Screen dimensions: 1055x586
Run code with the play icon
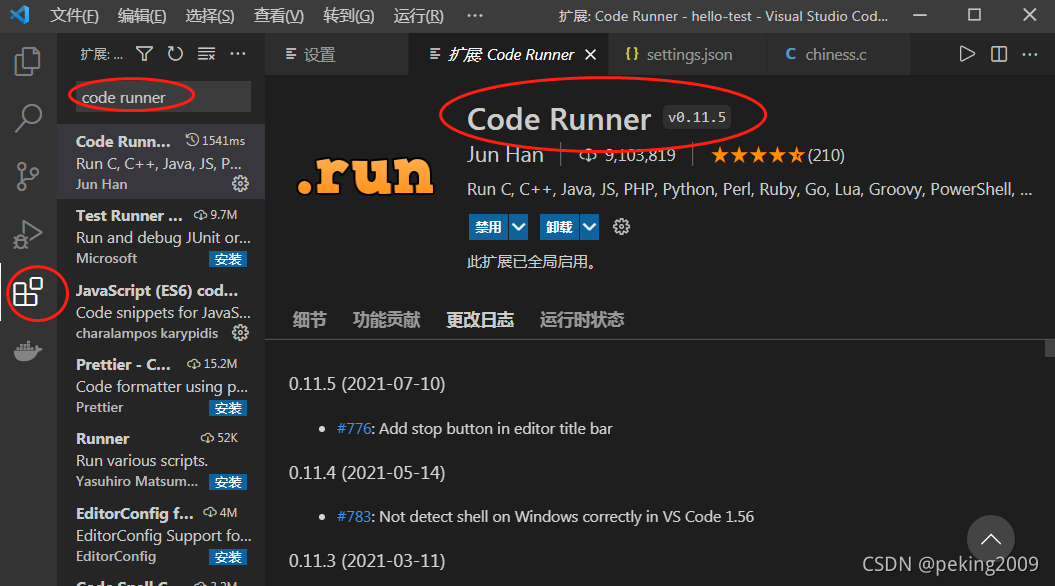coord(967,54)
